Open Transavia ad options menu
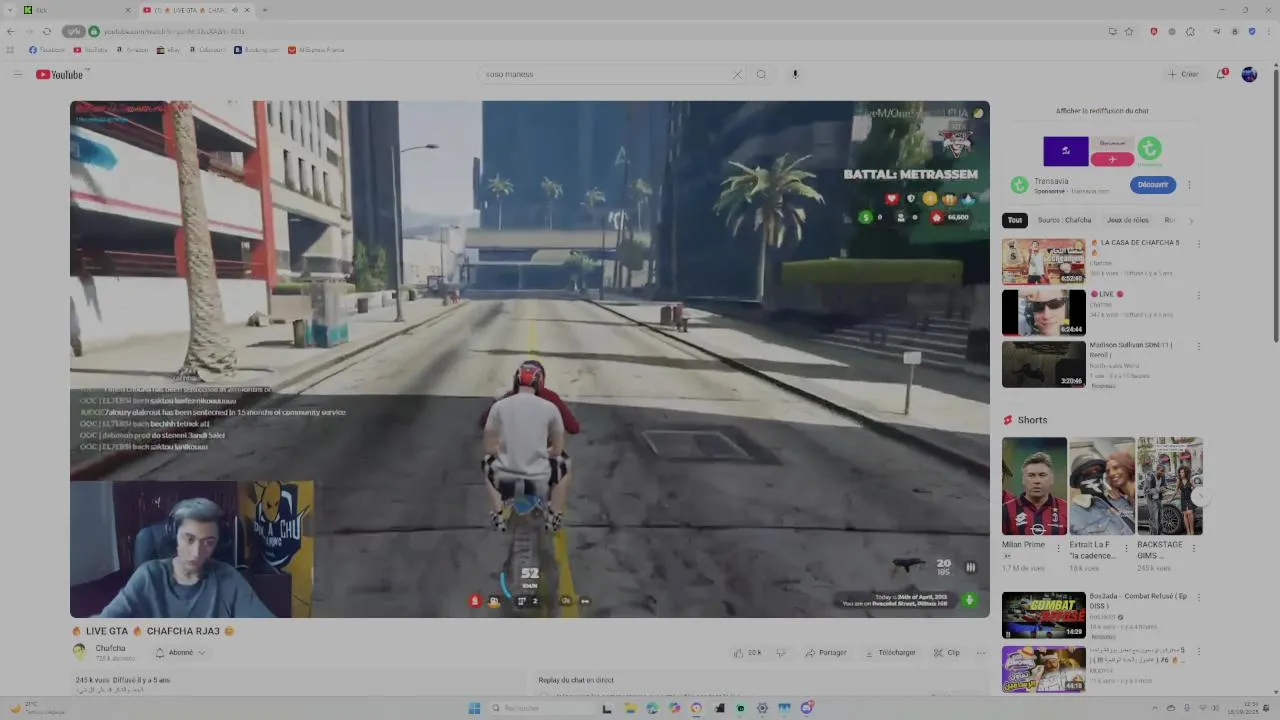 click(1189, 185)
